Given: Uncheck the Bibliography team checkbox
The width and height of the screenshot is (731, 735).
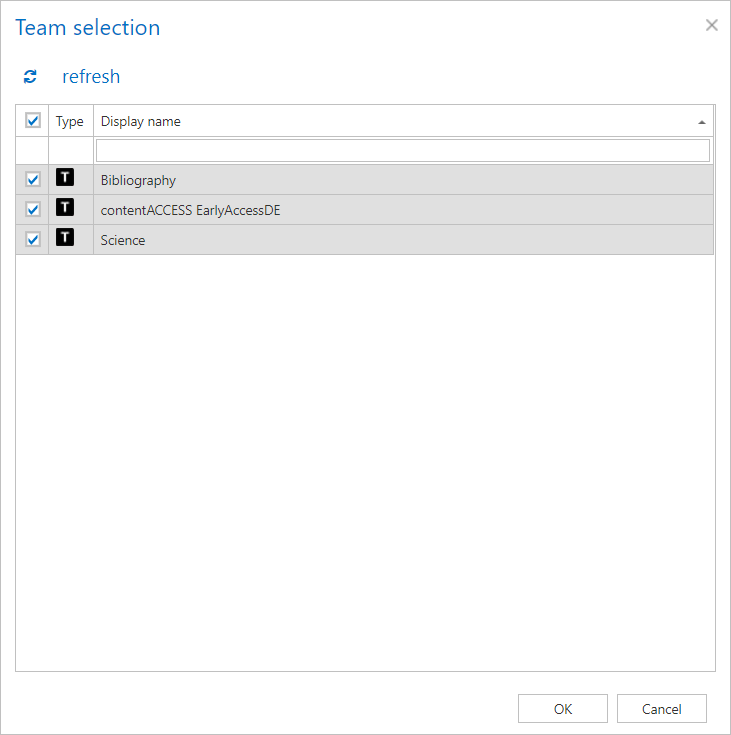Looking at the screenshot, I should 33,180.
